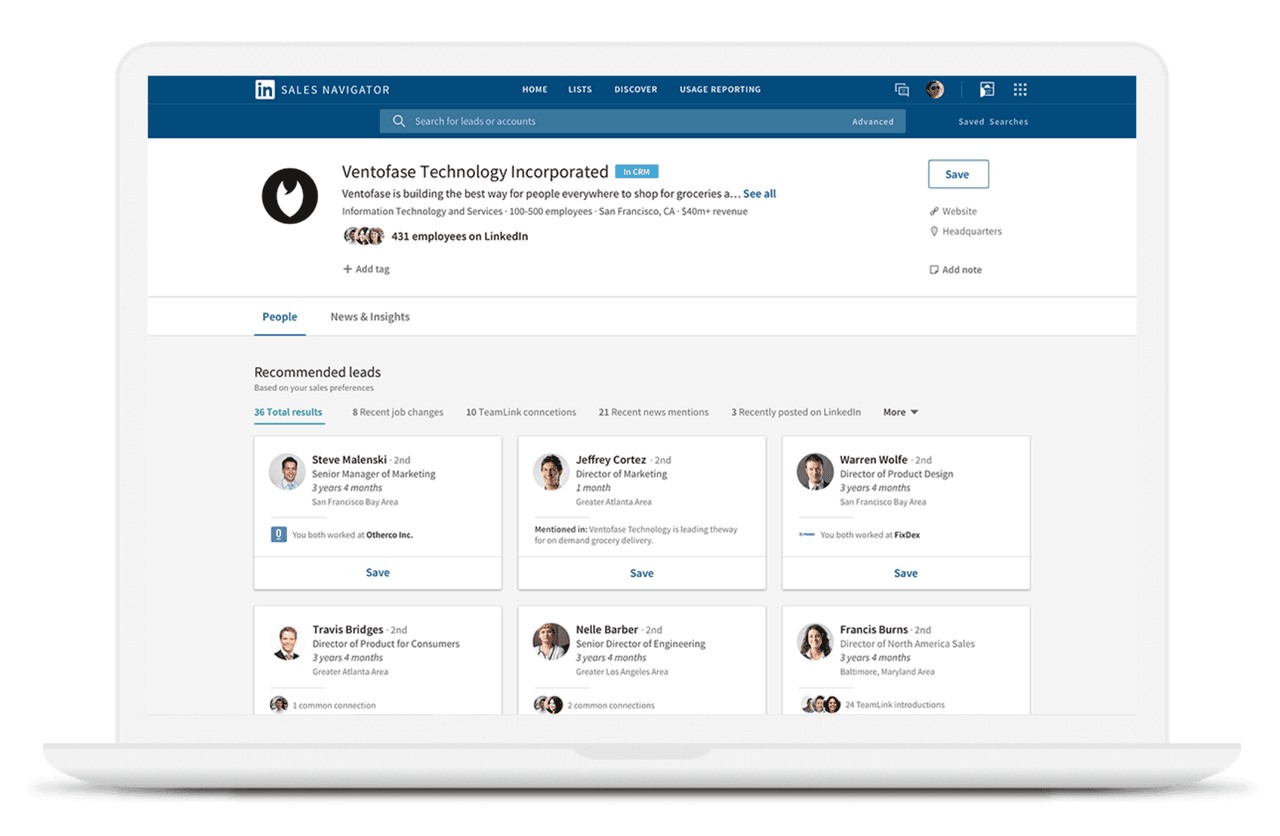The width and height of the screenshot is (1280, 836).
Task: Click the Add note icon
Action: click(x=934, y=270)
